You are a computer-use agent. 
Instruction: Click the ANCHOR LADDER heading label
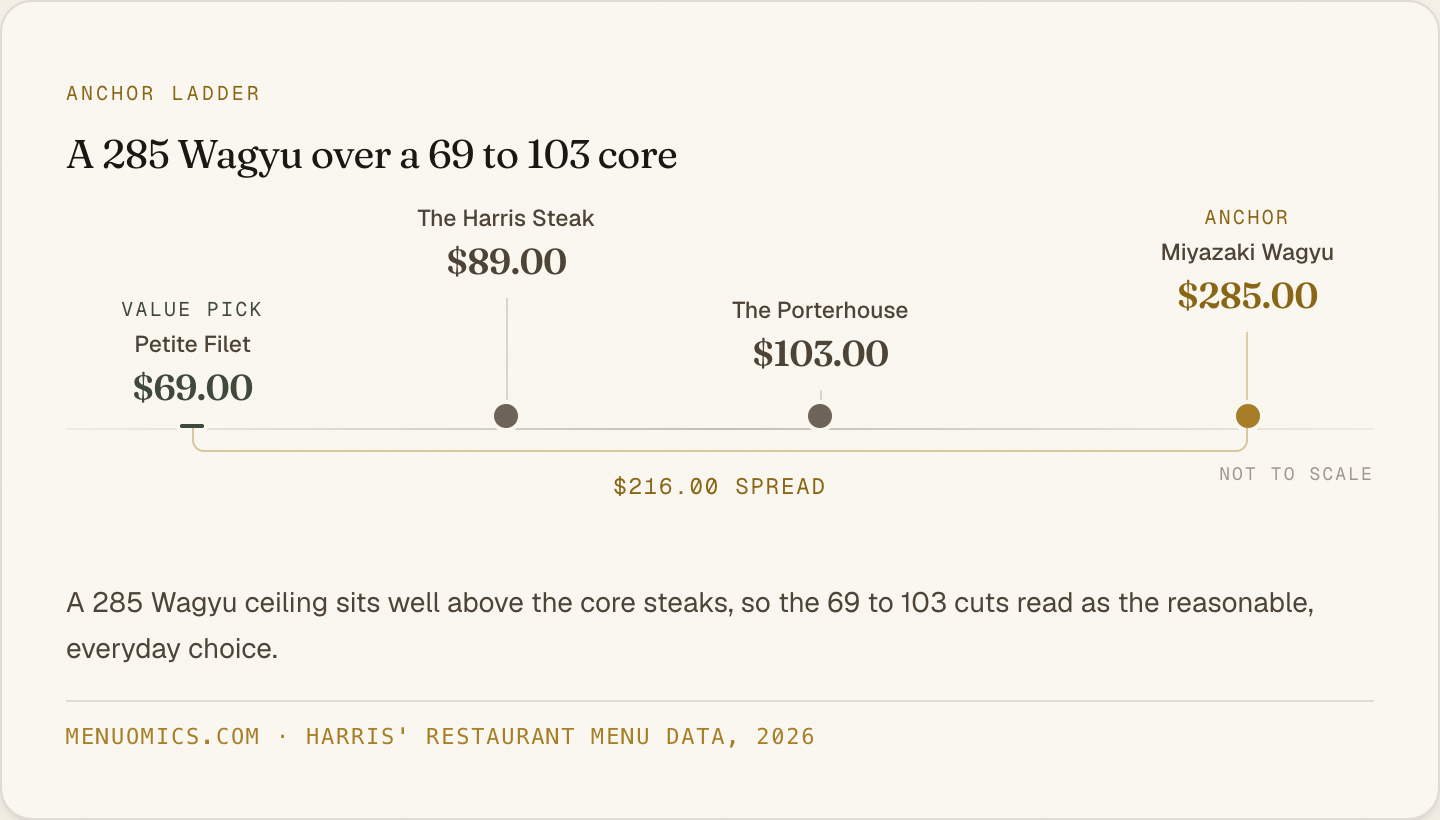coord(163,94)
